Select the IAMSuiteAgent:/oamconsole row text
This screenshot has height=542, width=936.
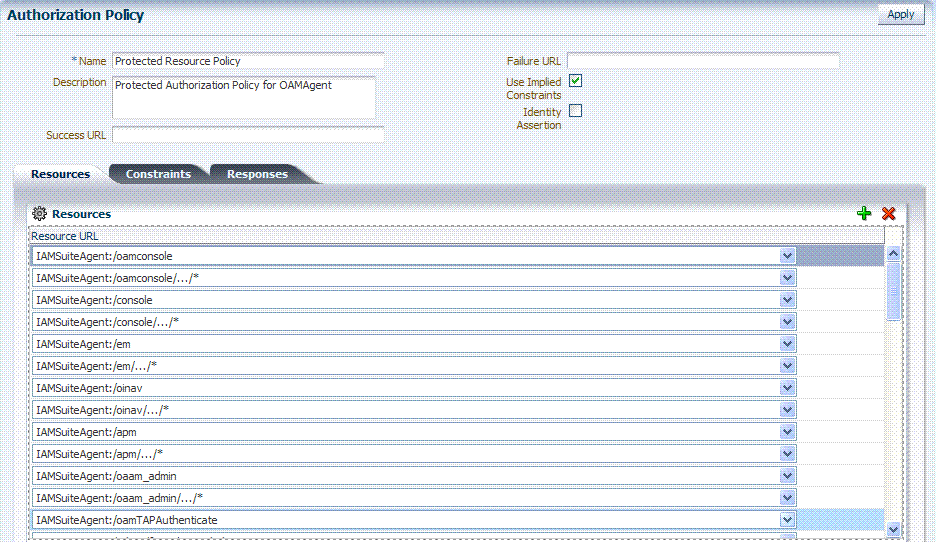[x=104, y=256]
